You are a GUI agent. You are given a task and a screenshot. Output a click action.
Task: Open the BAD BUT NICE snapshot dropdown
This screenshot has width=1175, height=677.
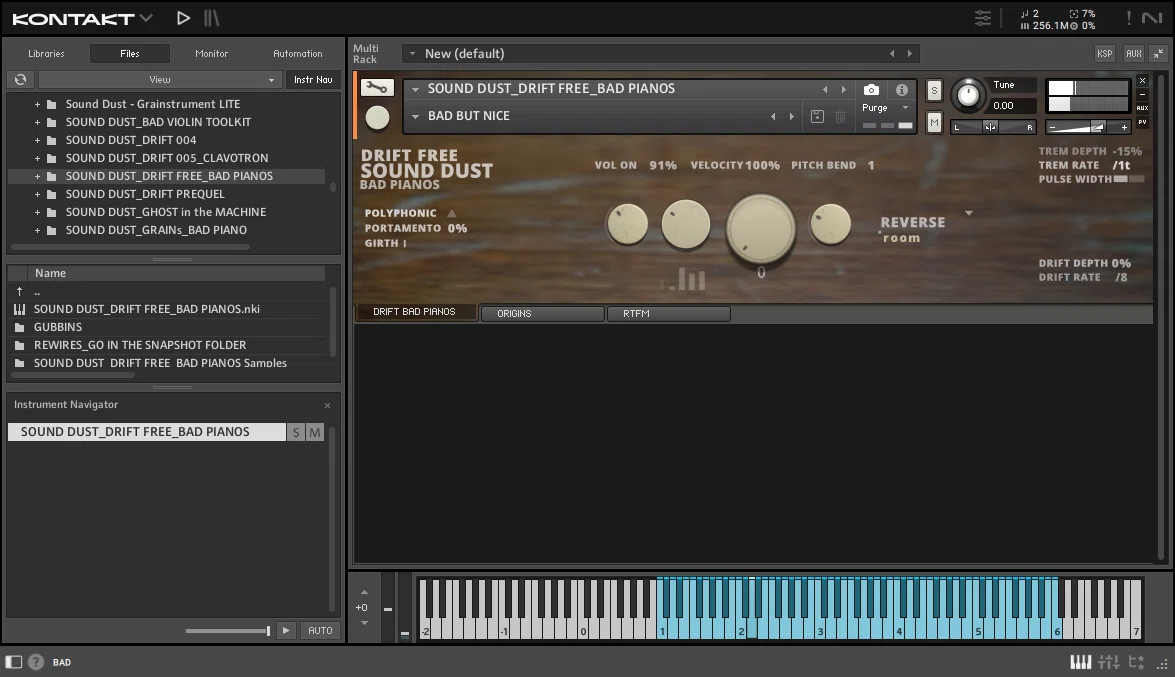[415, 116]
